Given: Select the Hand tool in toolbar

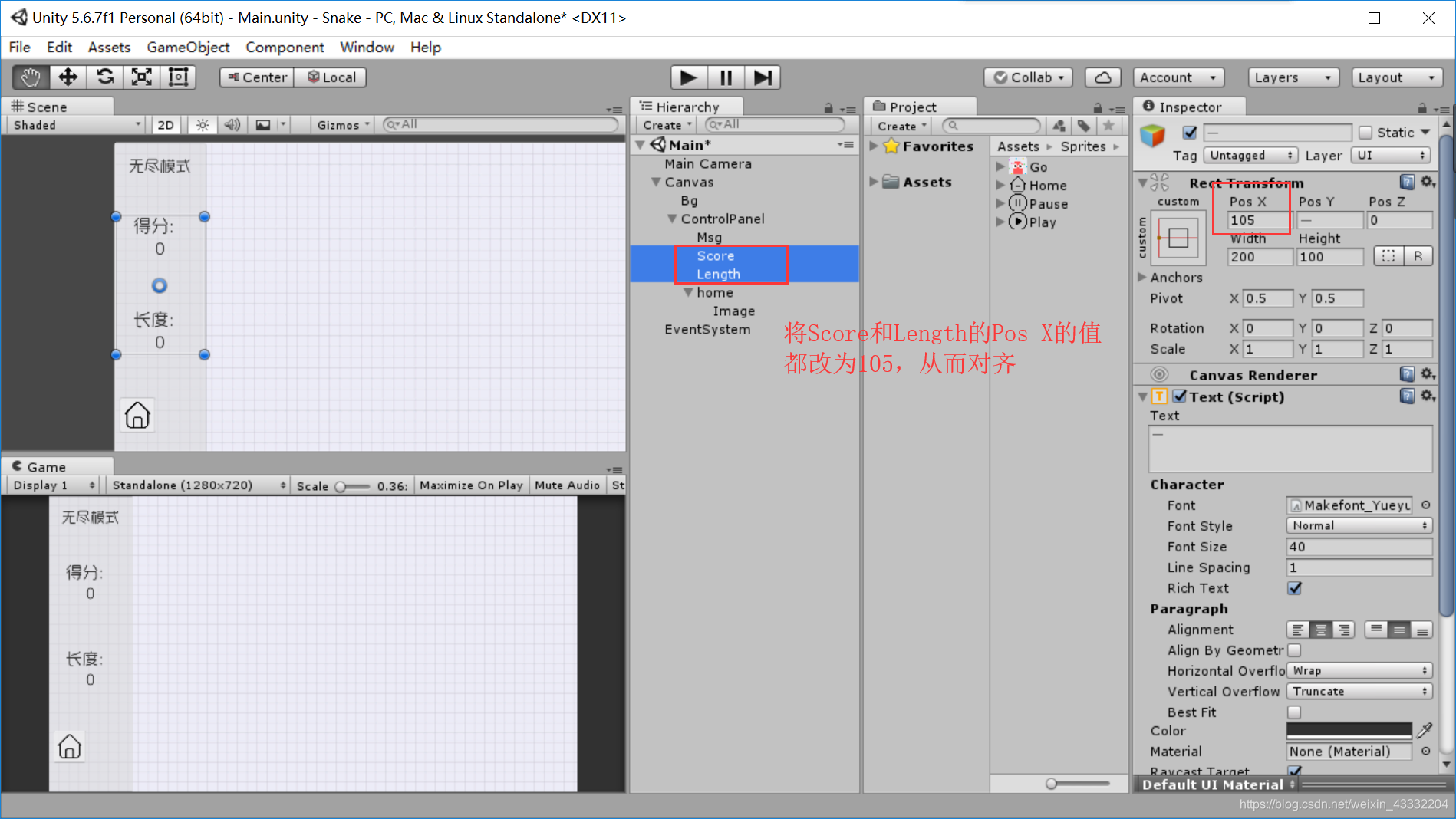Looking at the screenshot, I should pos(31,77).
